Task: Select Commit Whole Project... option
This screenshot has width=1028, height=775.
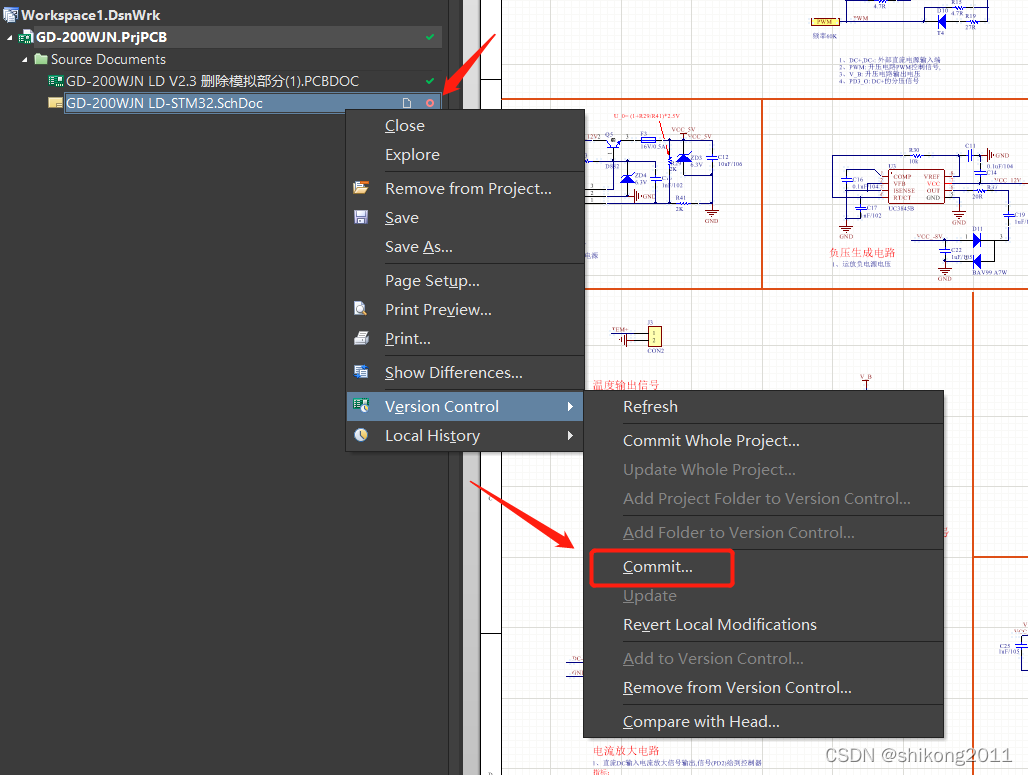Action: [x=711, y=441]
